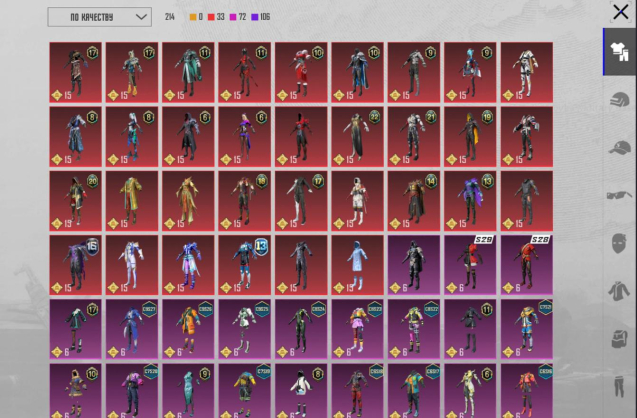The image size is (637, 418).
Task: Select the yellow-green long coat outfit
Action: click(132, 201)
